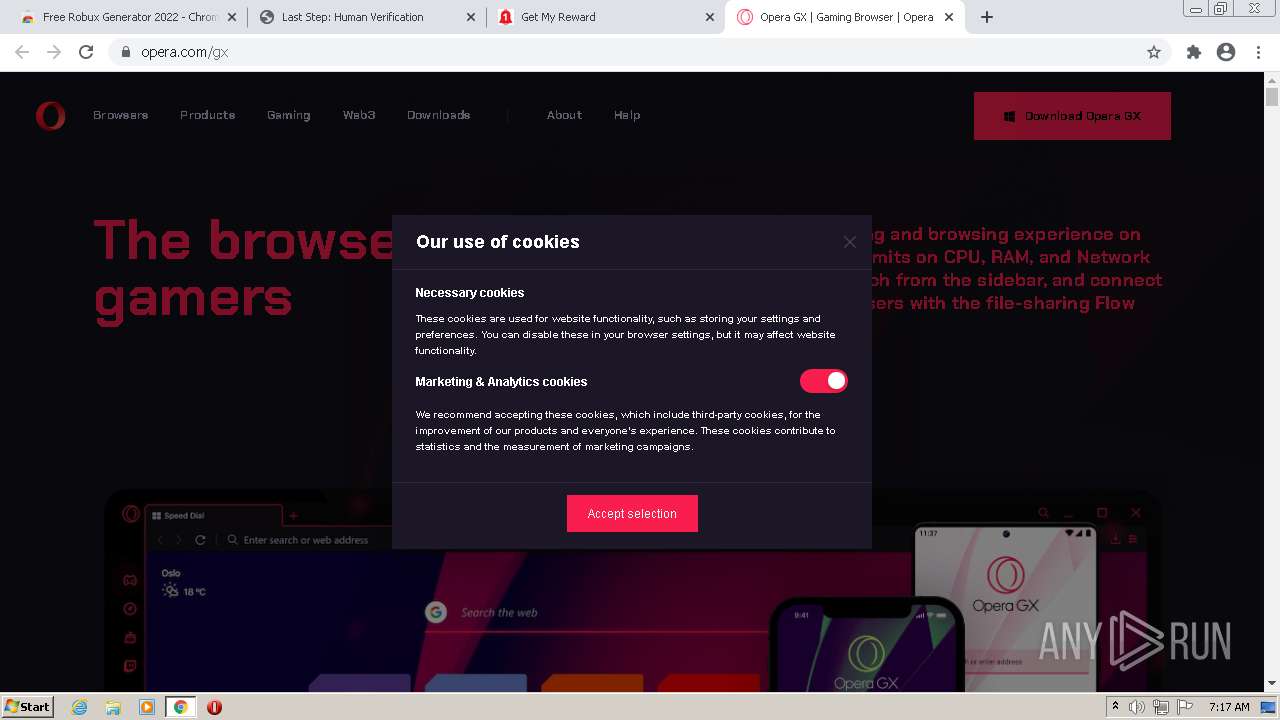This screenshot has height=720, width=1280.
Task: Open the Chrome three-dot menu
Action: [1258, 52]
